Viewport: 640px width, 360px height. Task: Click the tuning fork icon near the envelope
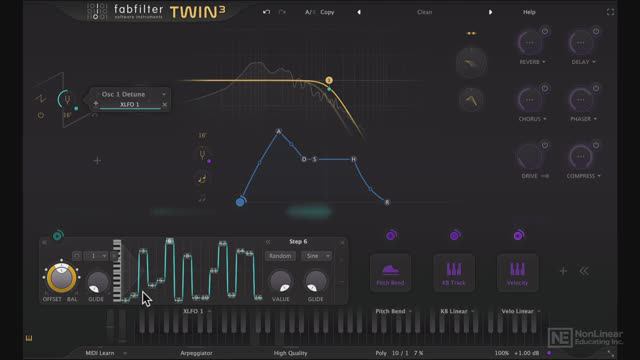202,155
